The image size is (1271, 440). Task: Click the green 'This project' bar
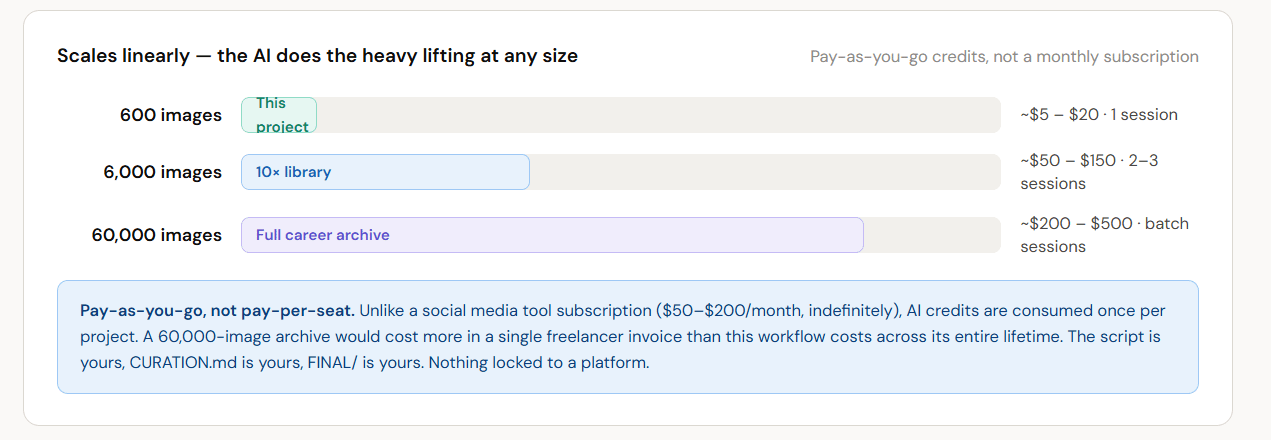click(279, 115)
